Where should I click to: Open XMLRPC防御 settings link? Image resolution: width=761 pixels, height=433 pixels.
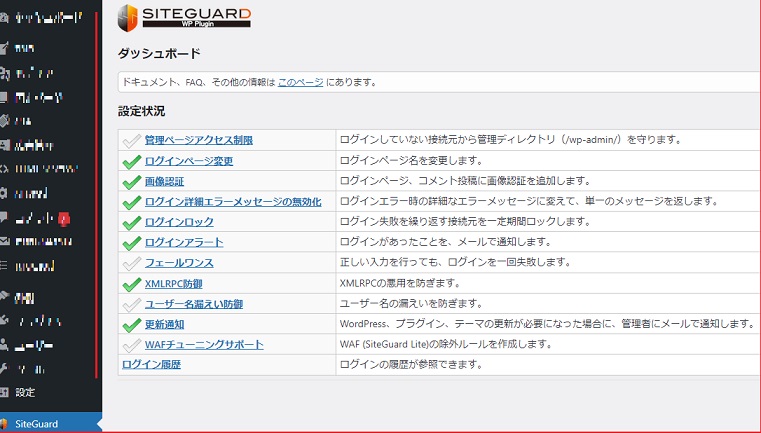pos(173,283)
